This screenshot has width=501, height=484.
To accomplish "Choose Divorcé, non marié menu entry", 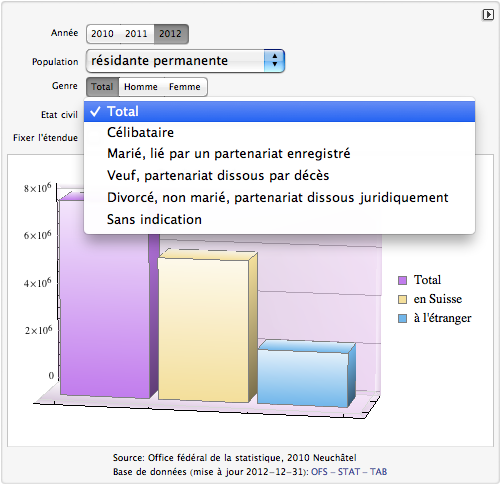I will [x=279, y=198].
